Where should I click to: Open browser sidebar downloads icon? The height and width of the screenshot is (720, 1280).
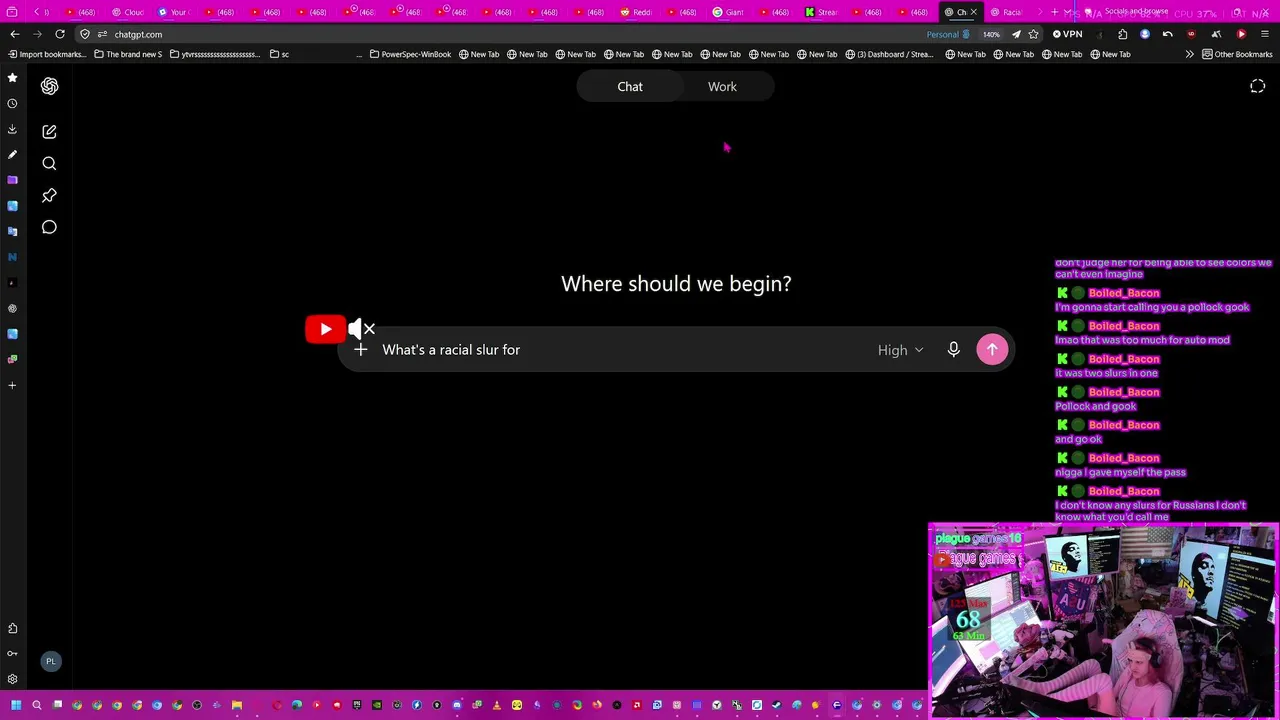coord(12,129)
